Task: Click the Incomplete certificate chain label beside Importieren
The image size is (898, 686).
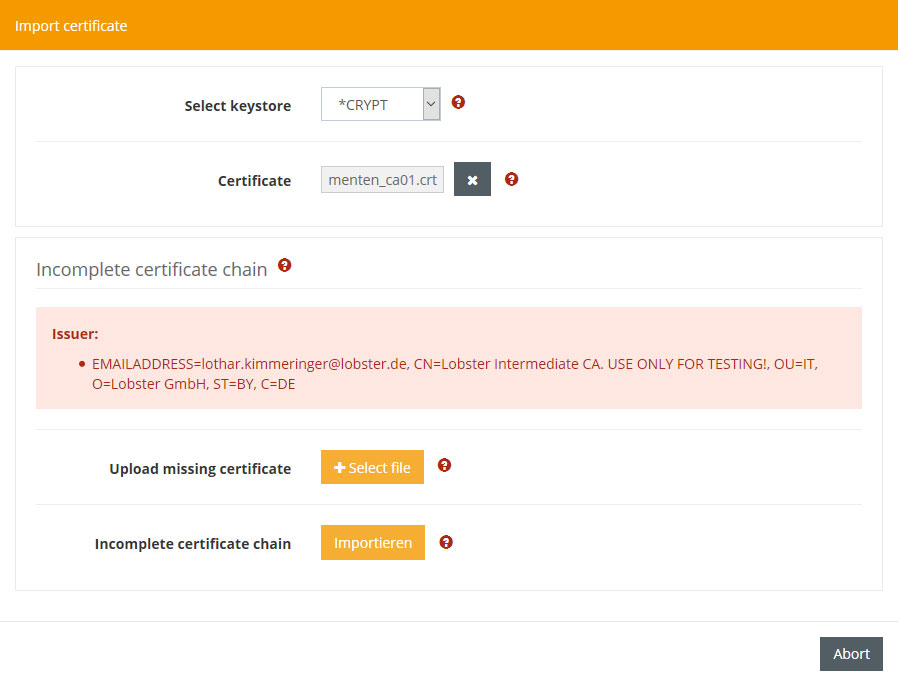Action: pos(193,544)
